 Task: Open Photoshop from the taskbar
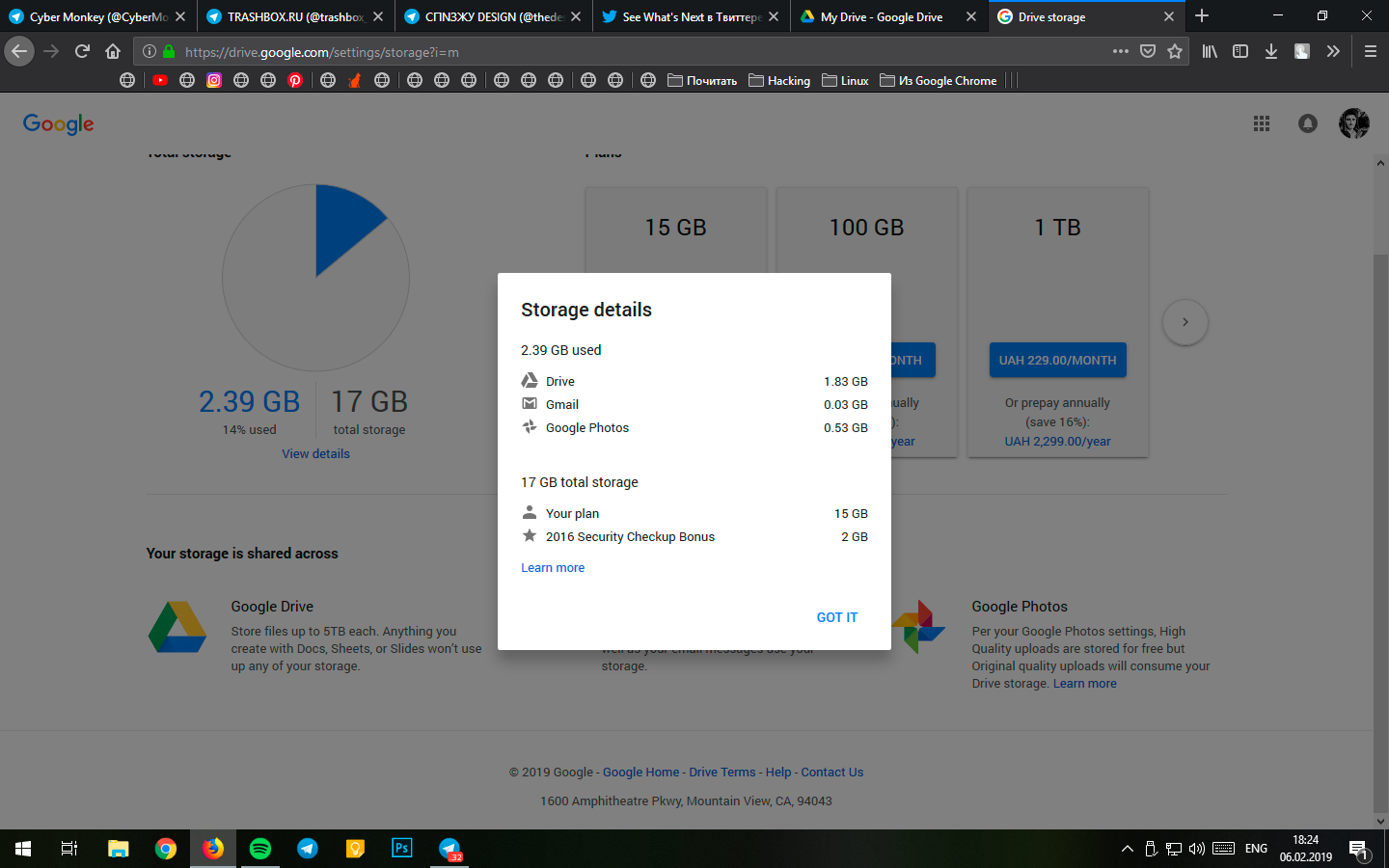tap(402, 849)
